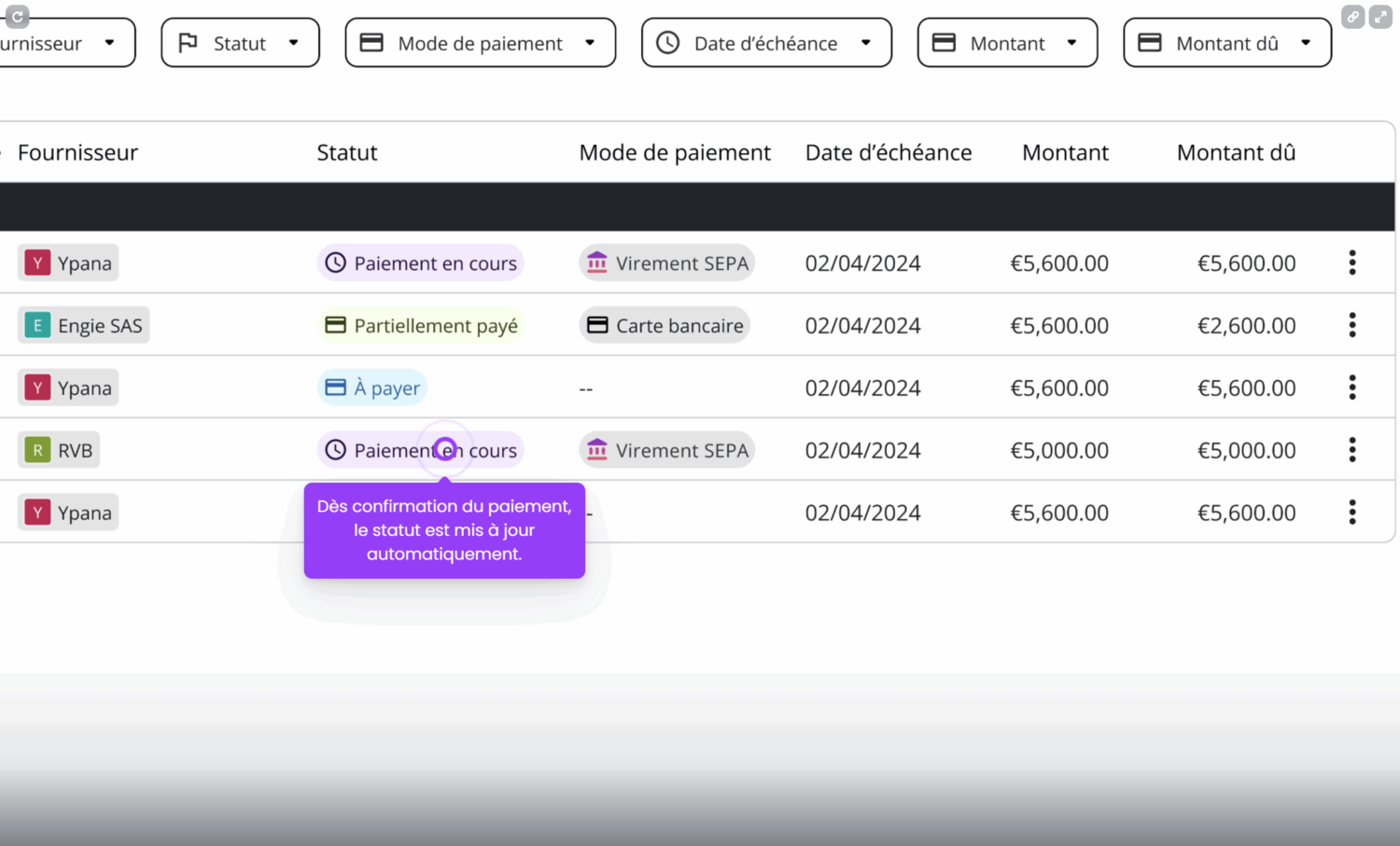The image size is (1400, 846).
Task: Open the Date d'échéance filter dropdown
Action: [x=766, y=43]
